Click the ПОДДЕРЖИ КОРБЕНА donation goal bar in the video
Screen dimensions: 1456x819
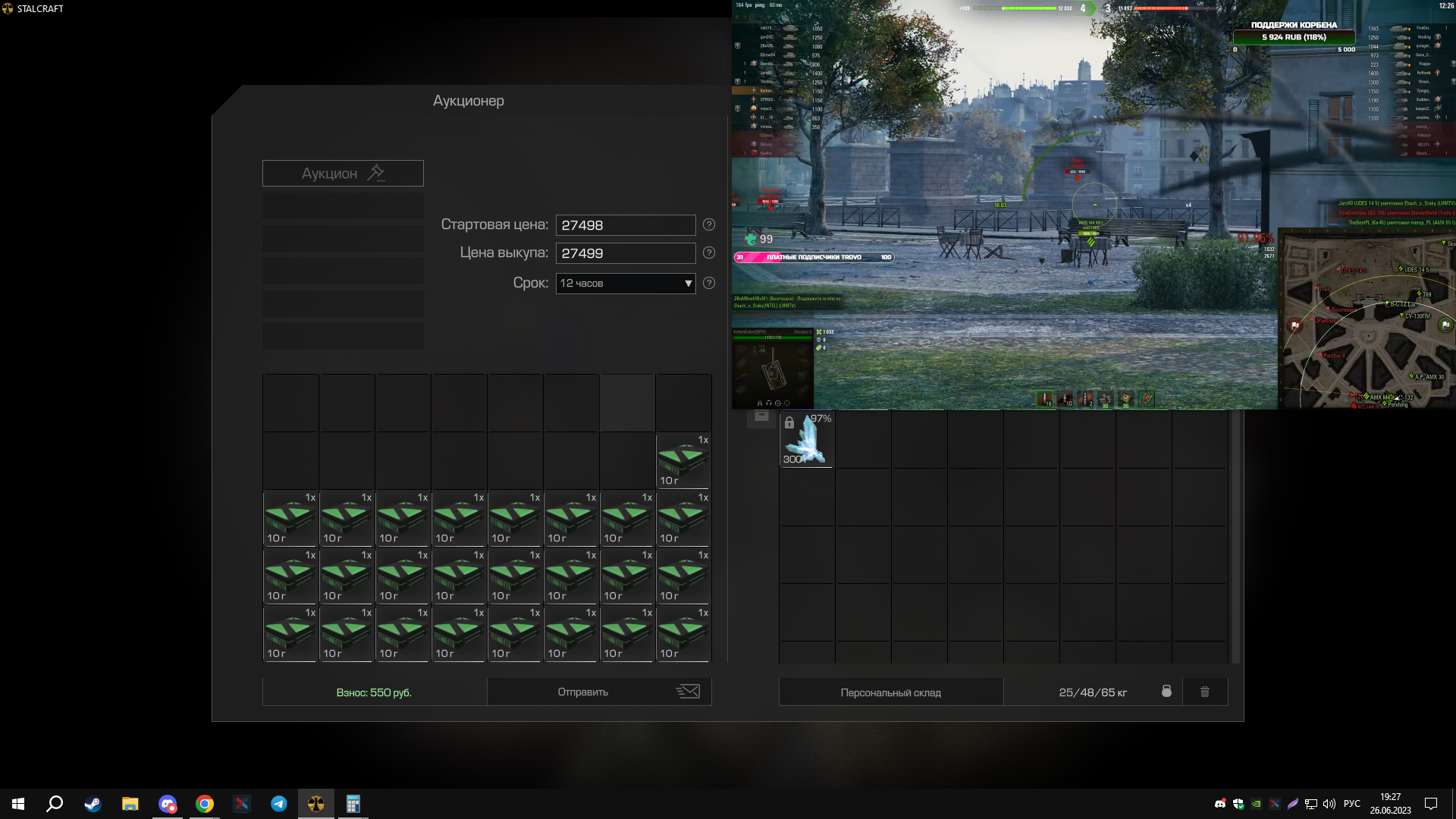pyautogui.click(x=1294, y=36)
